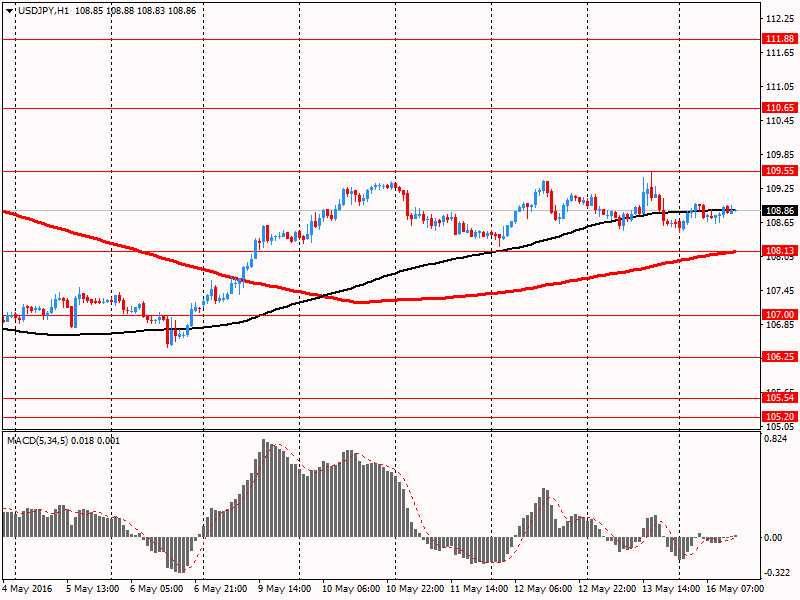800x600 pixels.
Task: Select the 111.65 price scale value
Action: 780,53
